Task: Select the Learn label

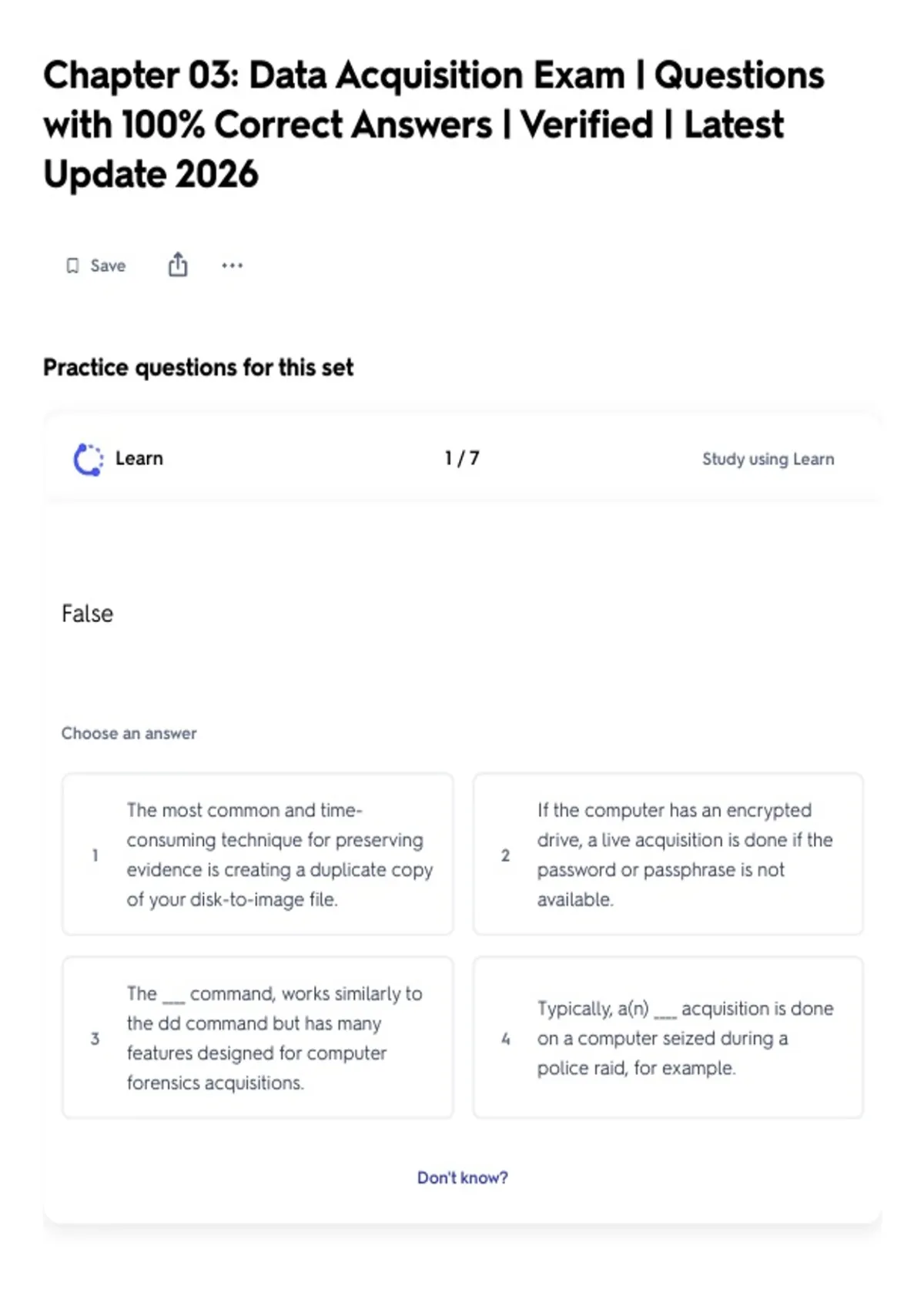Action: 139,459
